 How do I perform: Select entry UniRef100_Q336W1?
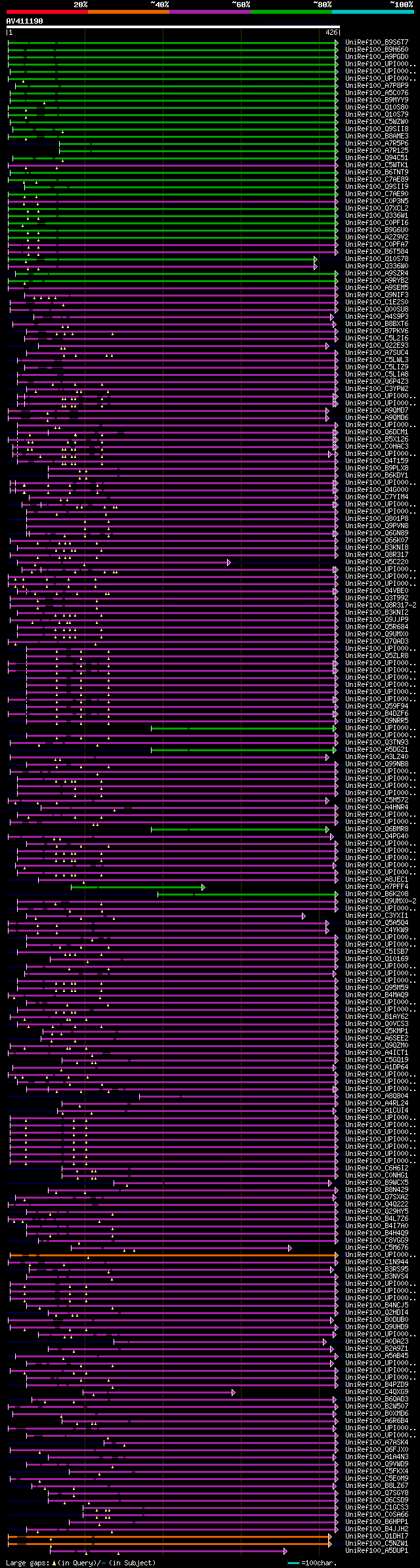377,215
